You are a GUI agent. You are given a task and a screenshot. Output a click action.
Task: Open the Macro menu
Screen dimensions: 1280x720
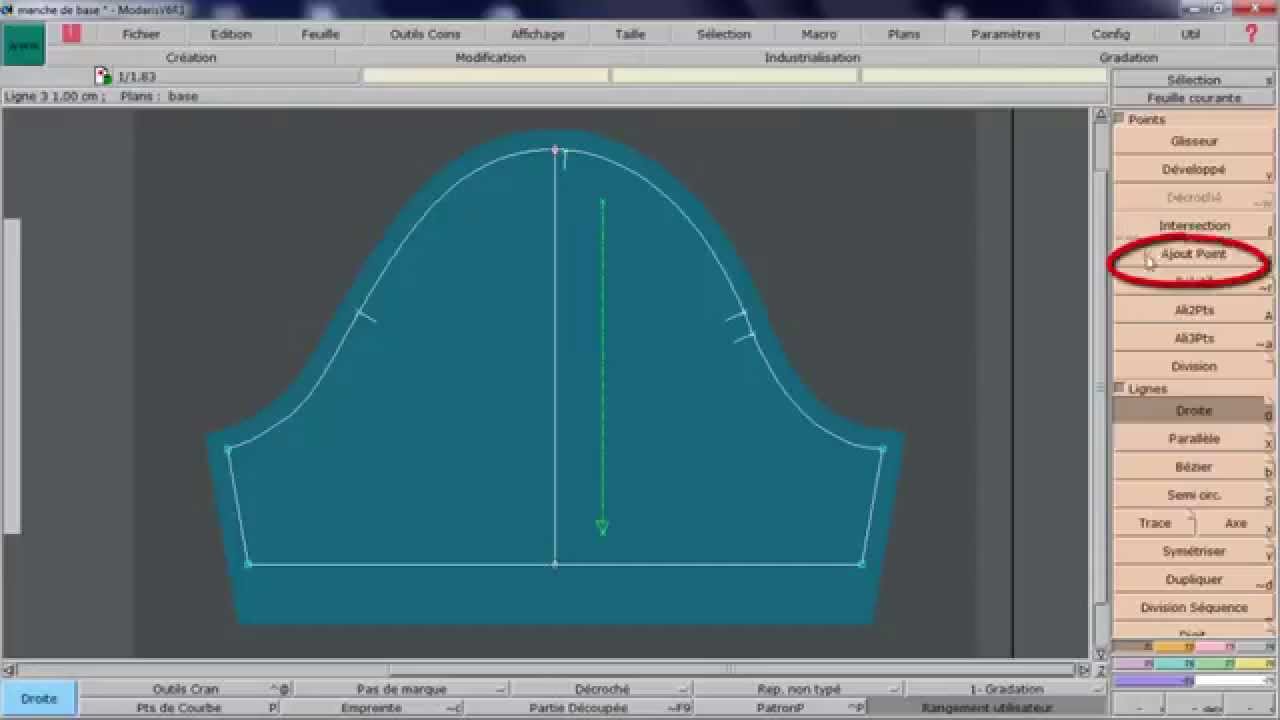(x=819, y=34)
